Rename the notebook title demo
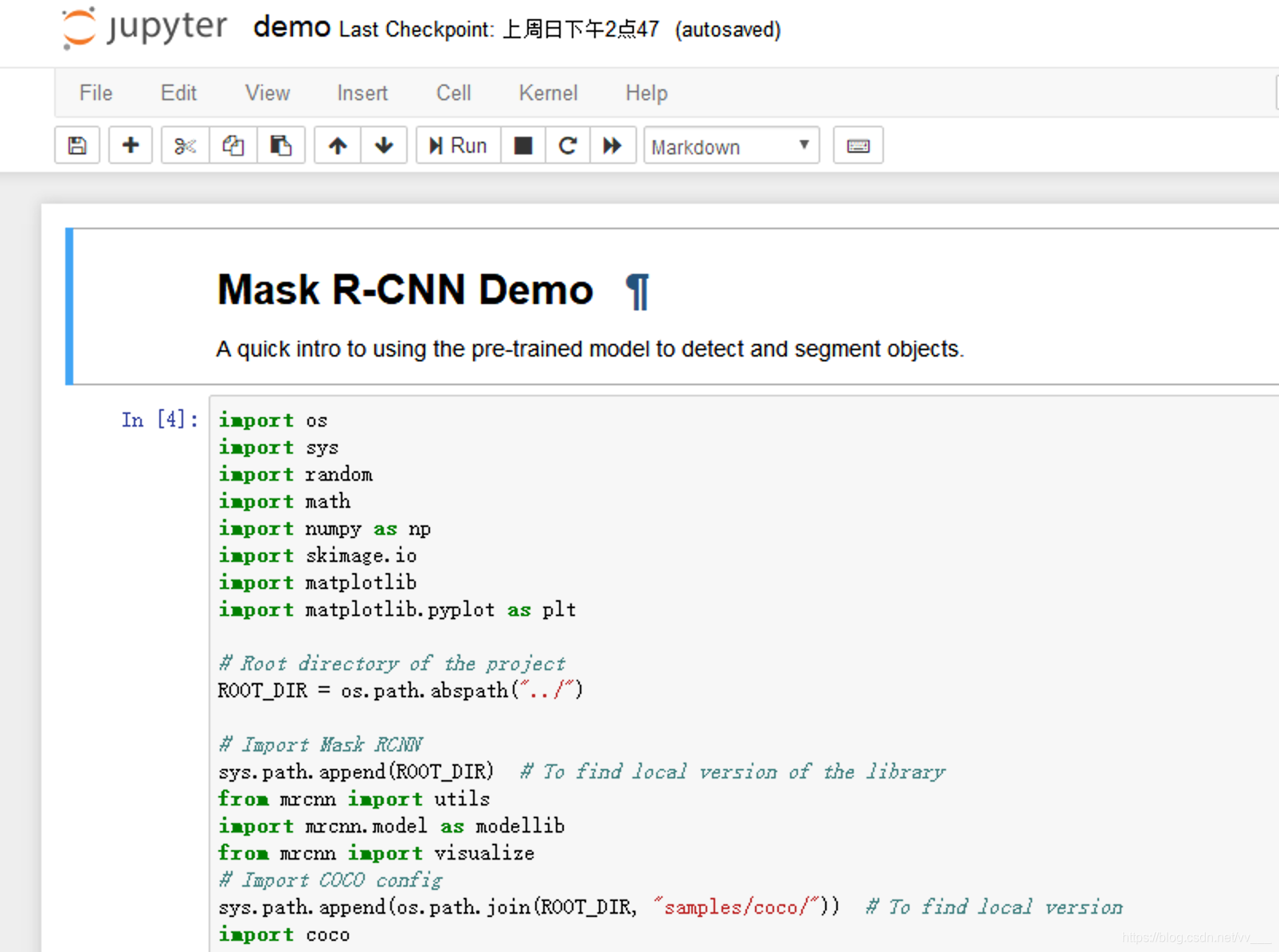Viewport: 1279px width, 952px height. coord(291,28)
